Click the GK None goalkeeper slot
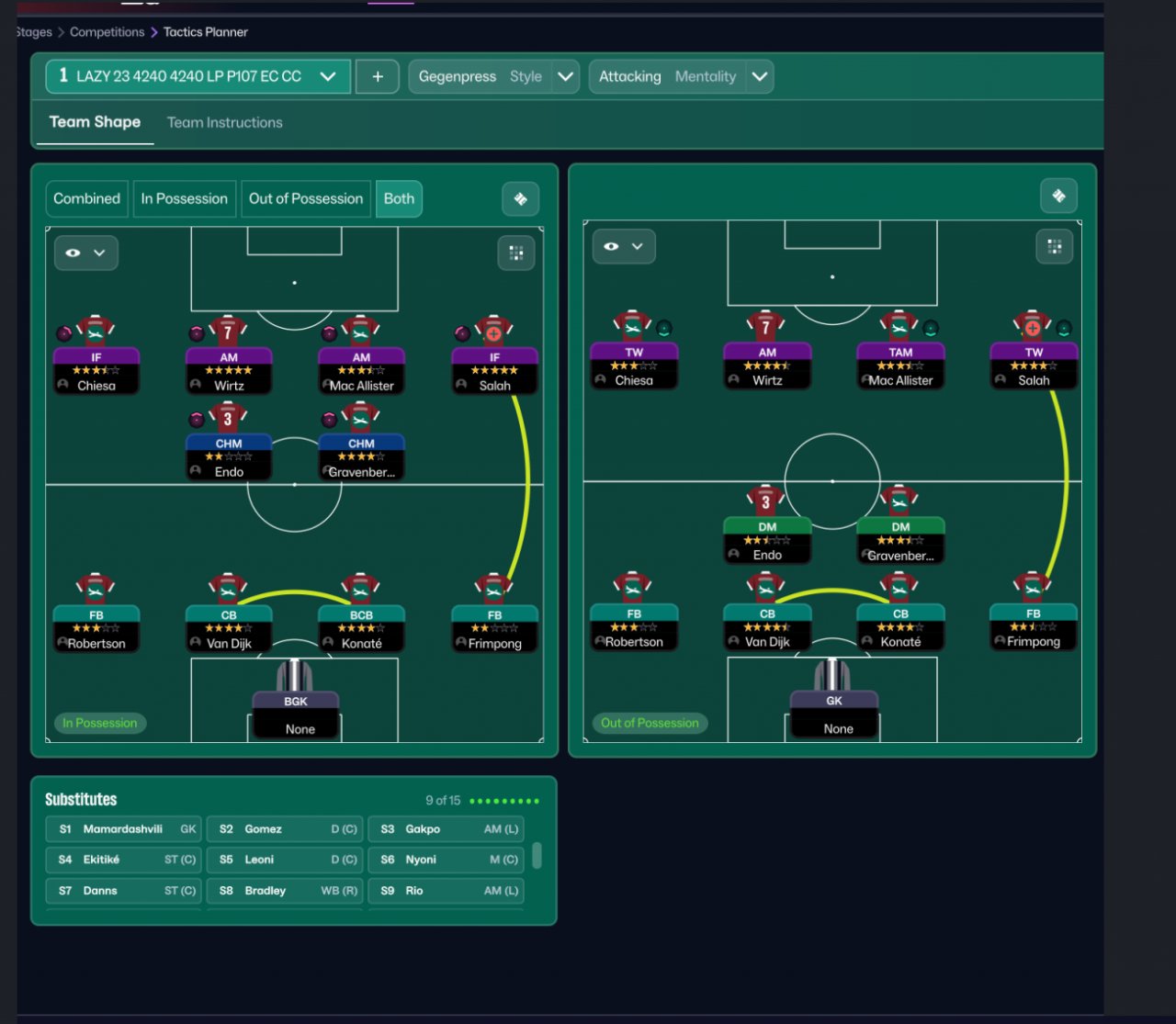This screenshot has height=1024, width=1176. coord(834,715)
